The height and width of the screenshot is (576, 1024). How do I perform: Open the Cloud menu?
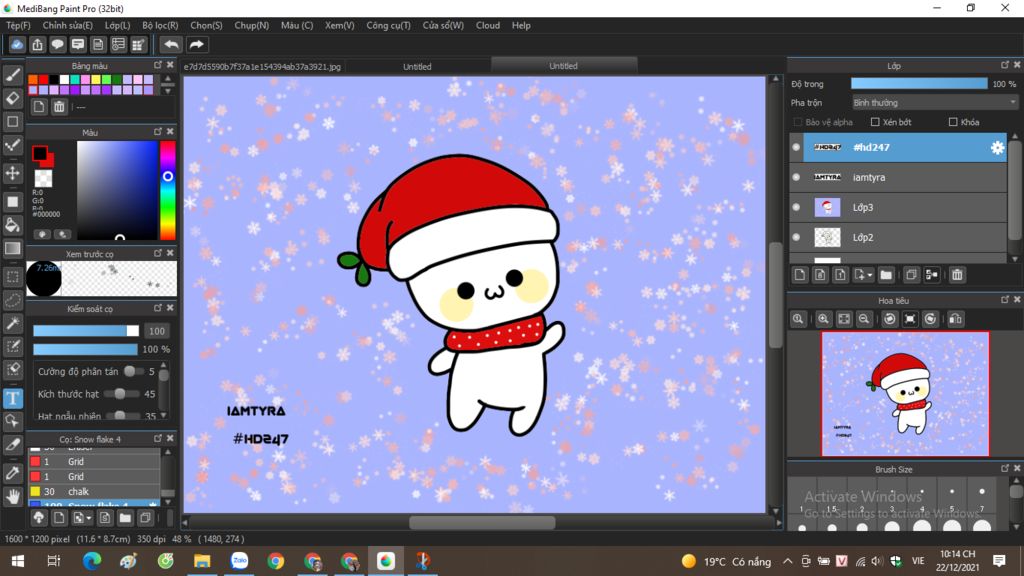click(x=488, y=25)
